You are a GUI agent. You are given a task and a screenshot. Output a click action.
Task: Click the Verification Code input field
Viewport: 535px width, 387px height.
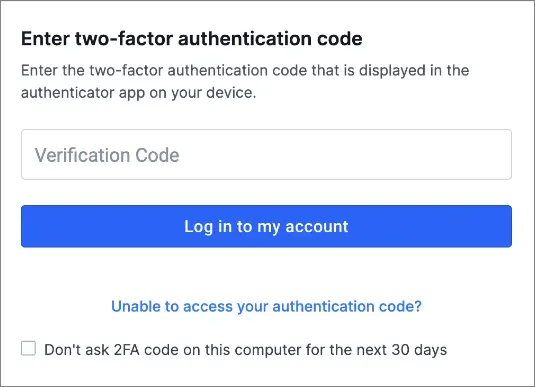(266, 154)
